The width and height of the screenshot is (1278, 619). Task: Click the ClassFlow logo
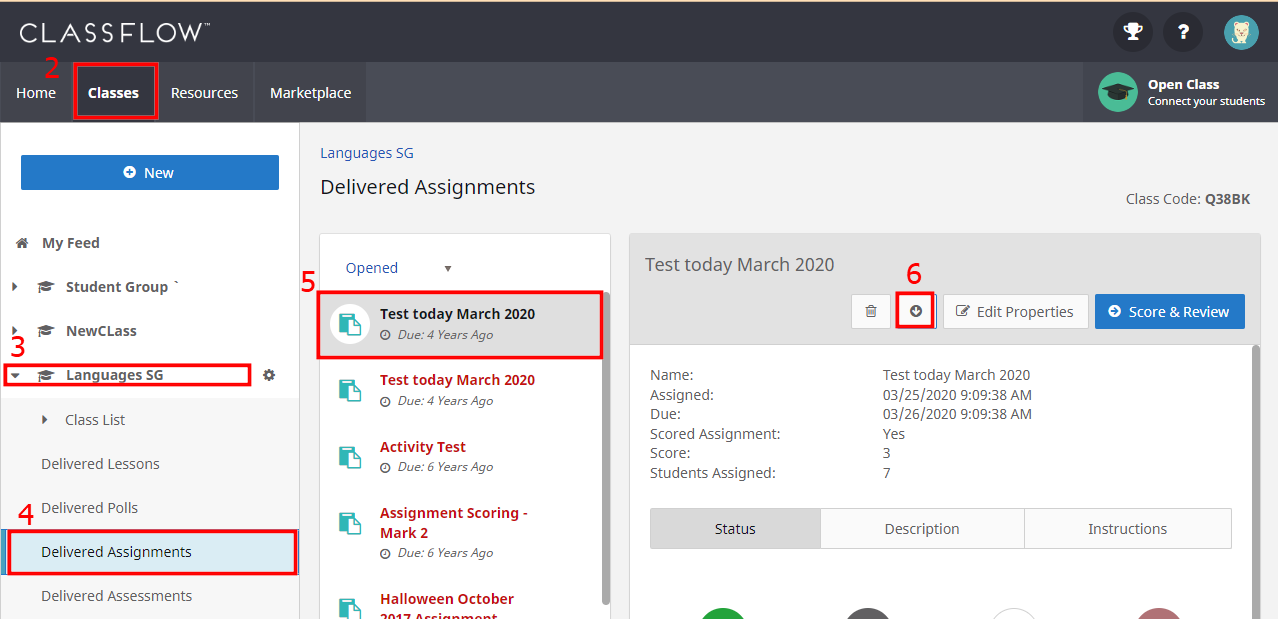tap(113, 31)
